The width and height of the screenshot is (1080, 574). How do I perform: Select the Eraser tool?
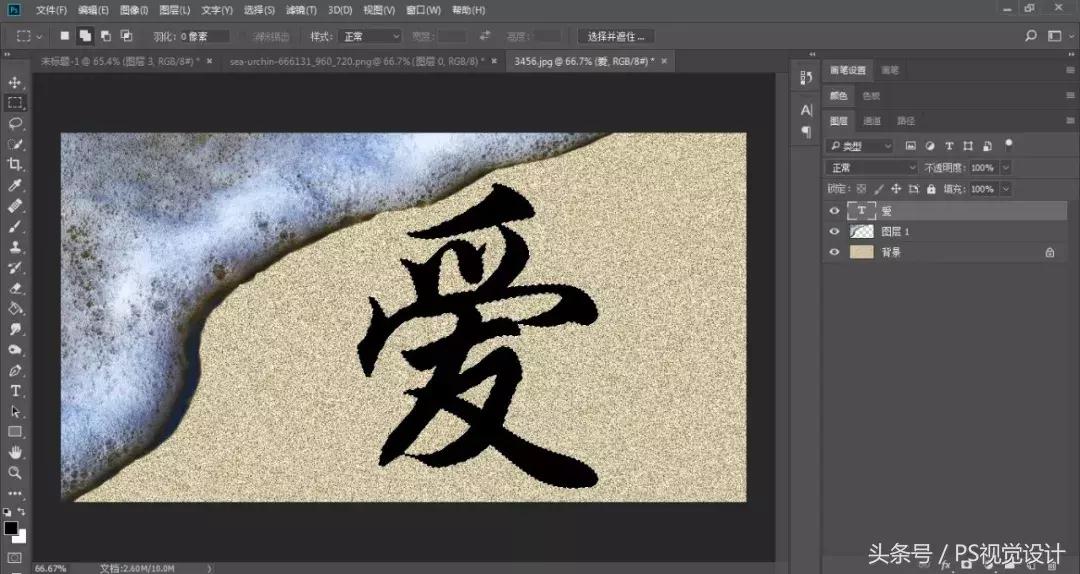point(15,288)
